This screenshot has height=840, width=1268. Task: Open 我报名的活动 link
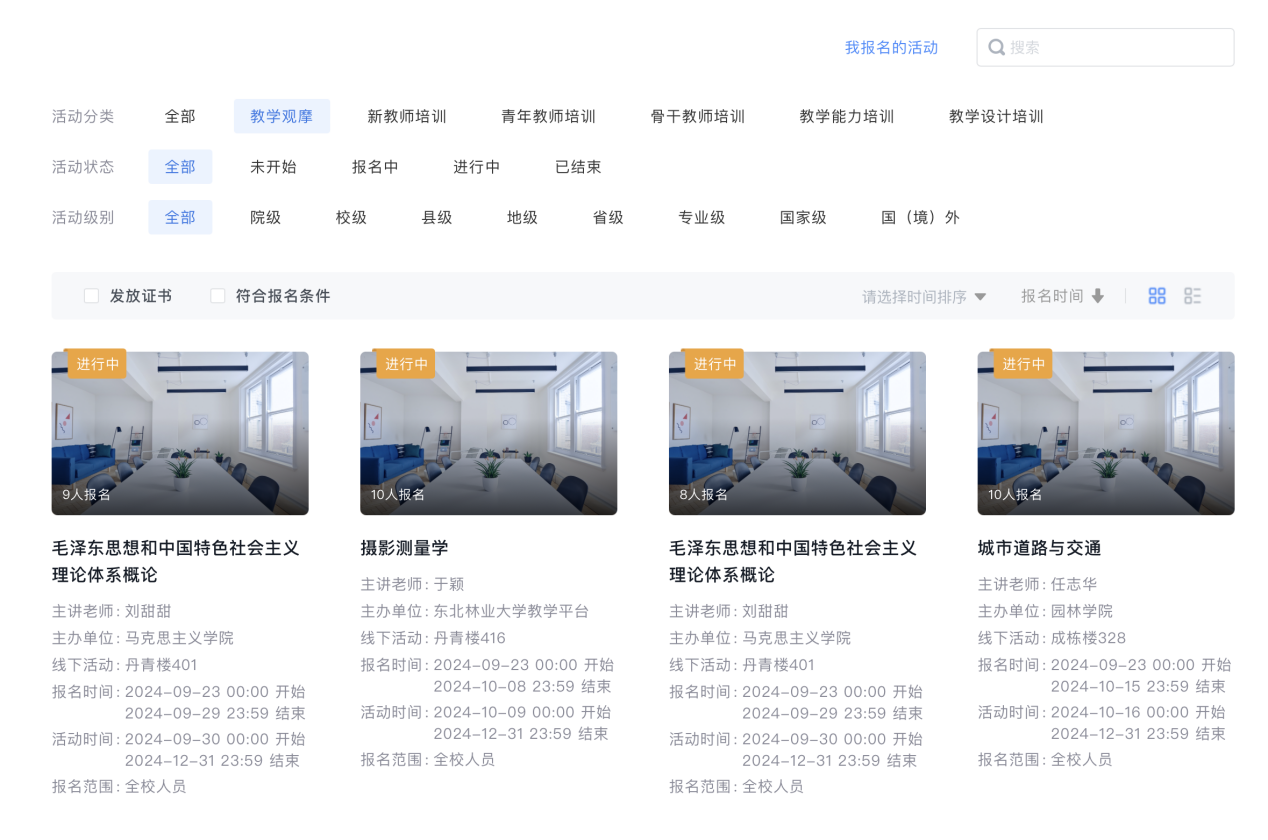click(891, 47)
